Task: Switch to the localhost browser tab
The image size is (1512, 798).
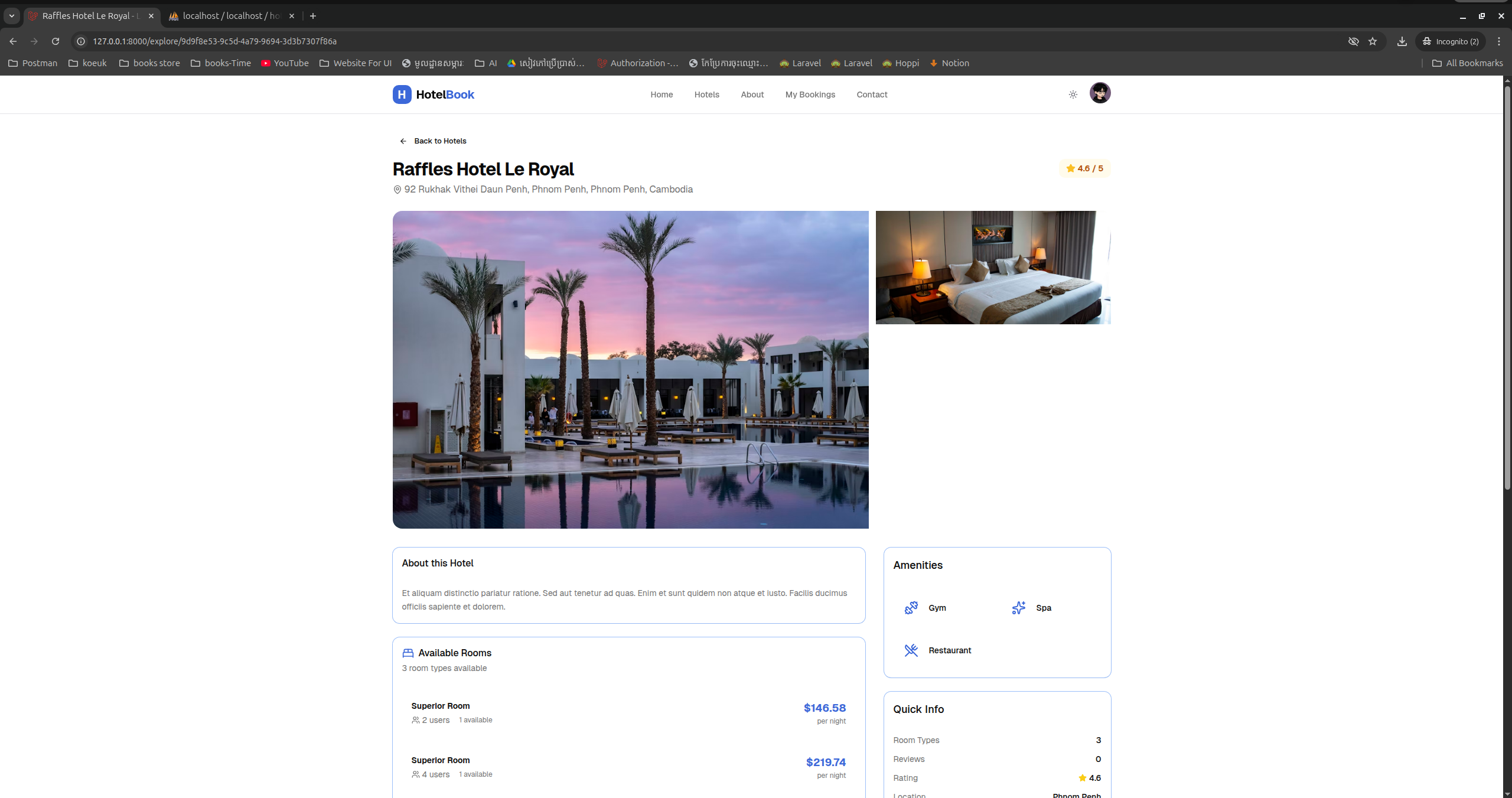Action: tap(231, 16)
